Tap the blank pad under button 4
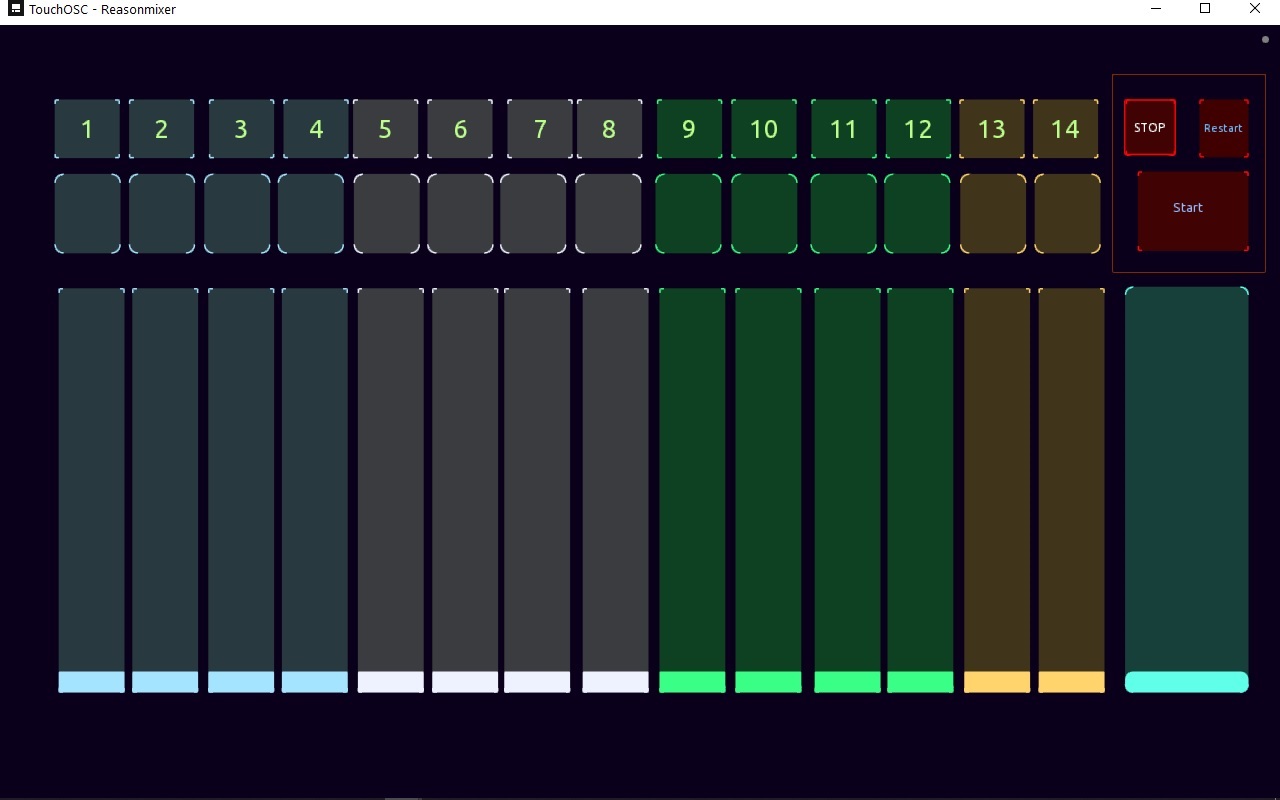Screen dimensions: 1280x800 pos(311,214)
